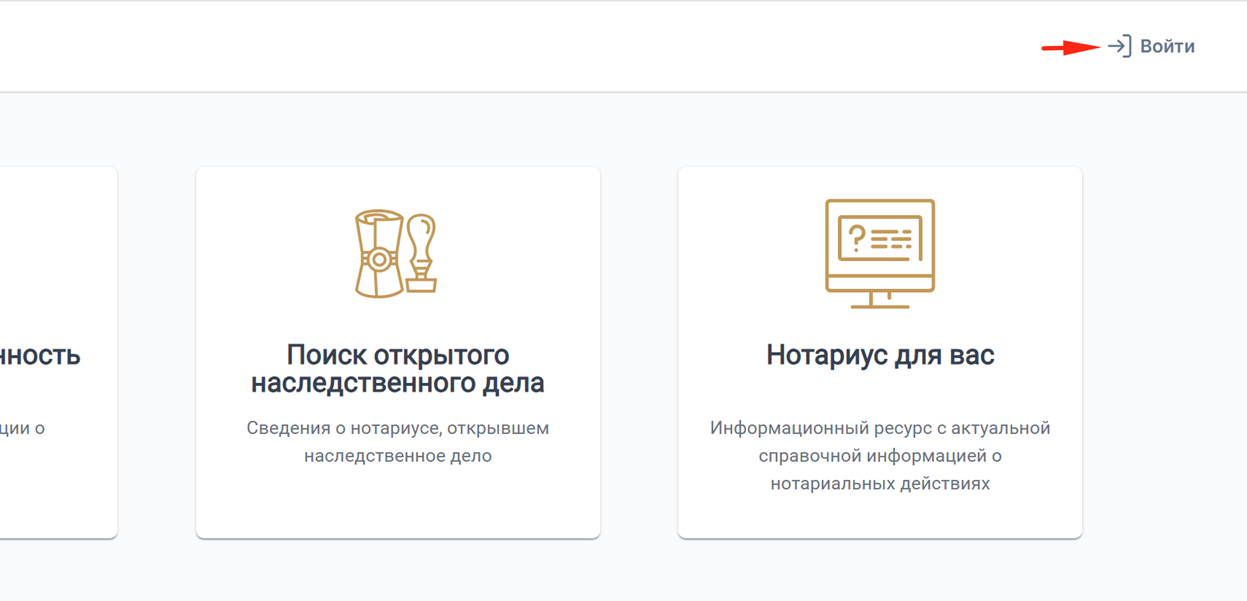Click the red arrow pointing to Войти
The width and height of the screenshot is (1247, 601).
[1070, 47]
